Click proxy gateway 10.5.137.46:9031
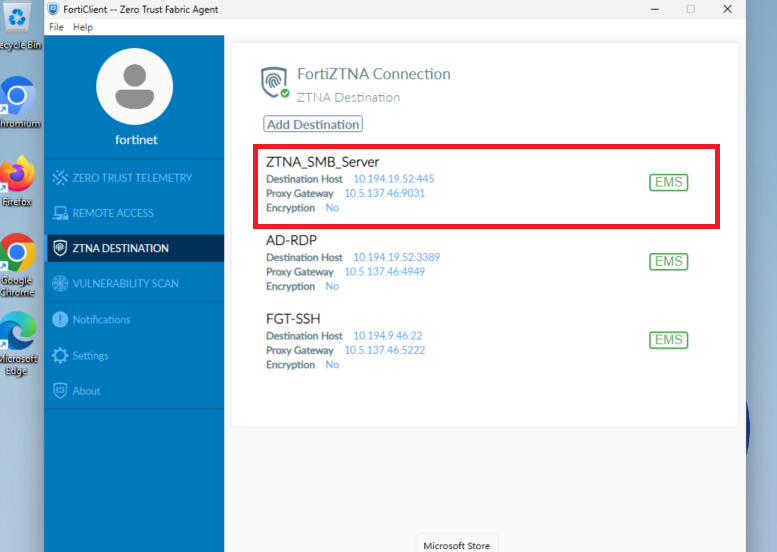 (385, 193)
